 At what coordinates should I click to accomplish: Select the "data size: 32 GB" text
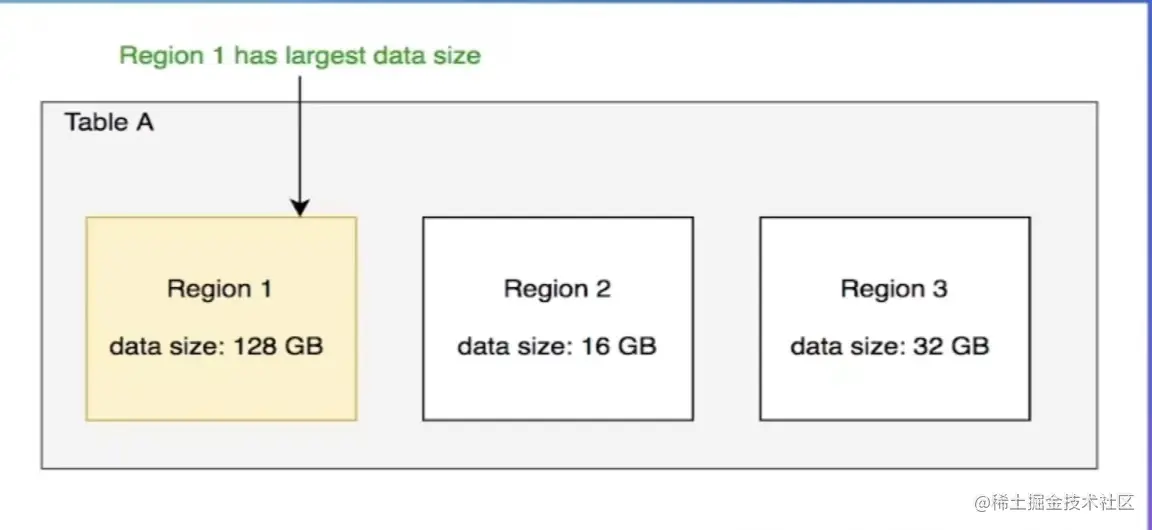pos(890,347)
